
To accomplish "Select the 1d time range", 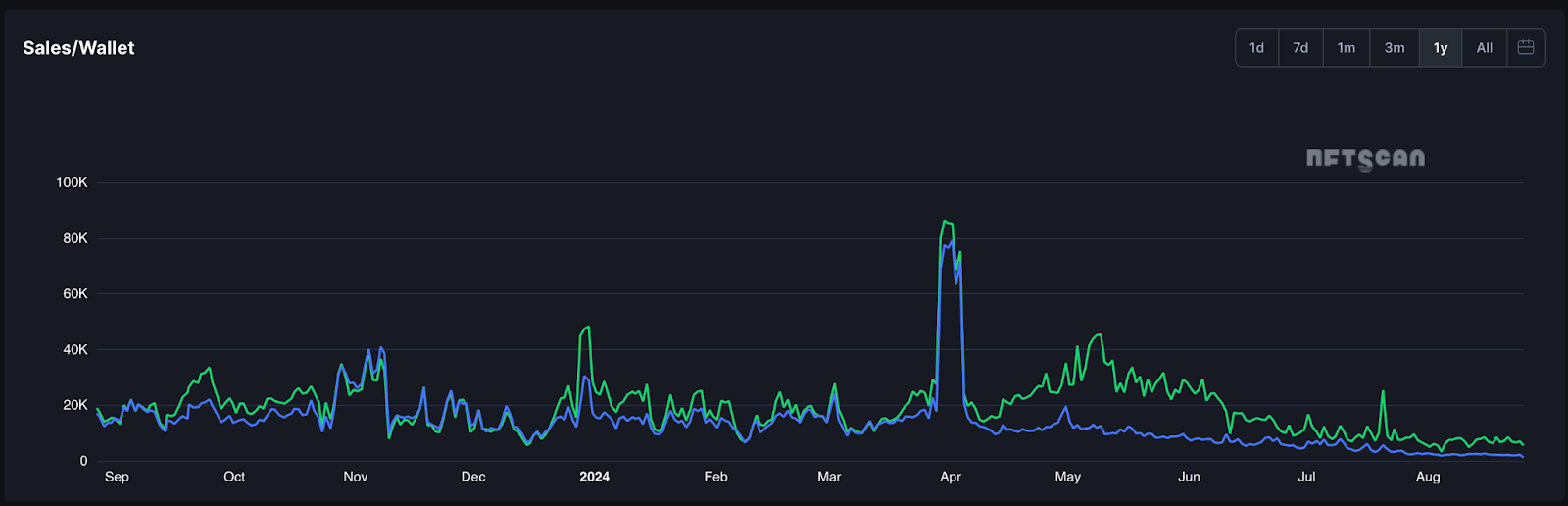I will pos(1256,47).
